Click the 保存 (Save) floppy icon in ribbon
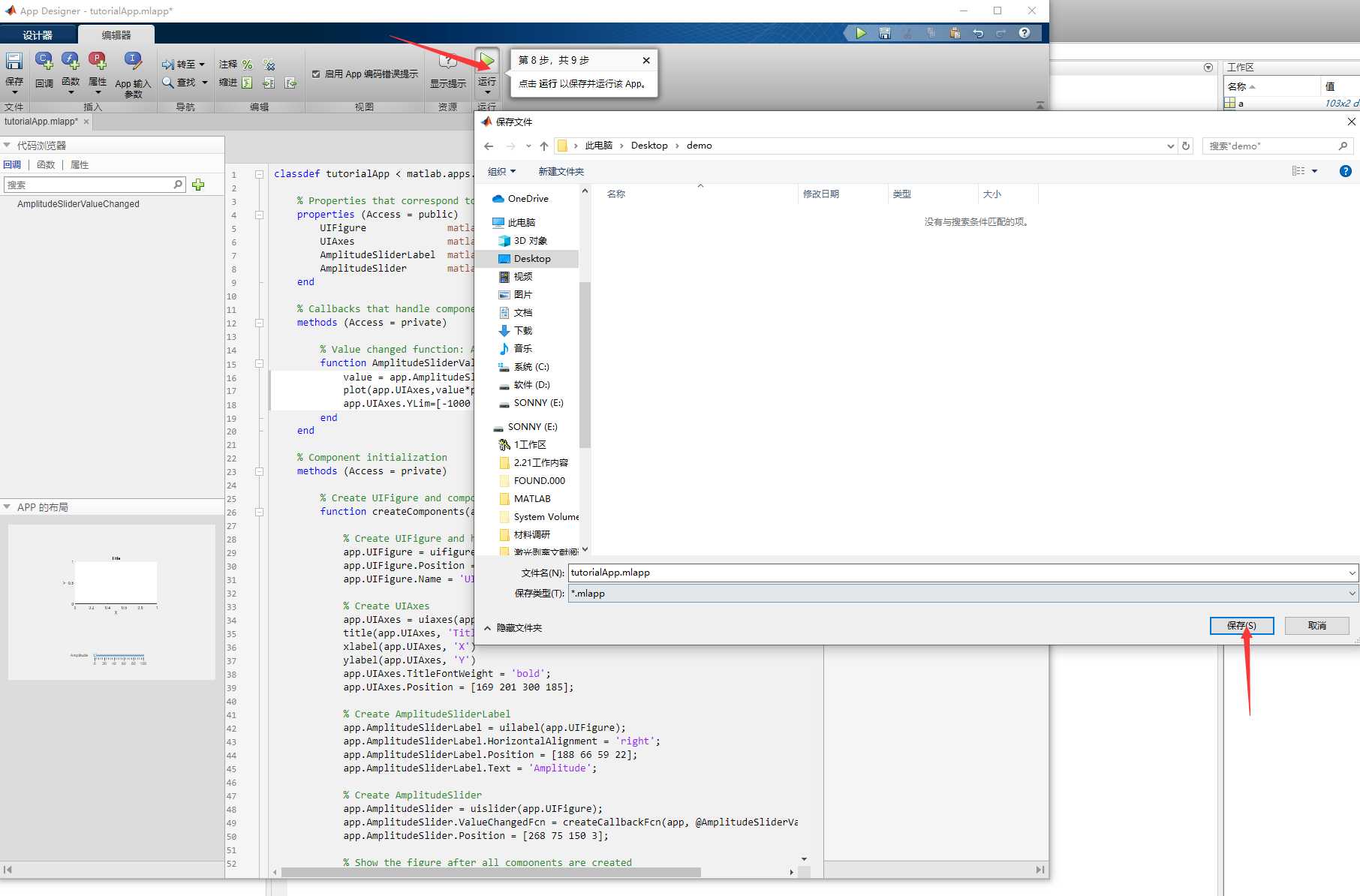Viewport: 1360px width, 896px height. click(14, 62)
